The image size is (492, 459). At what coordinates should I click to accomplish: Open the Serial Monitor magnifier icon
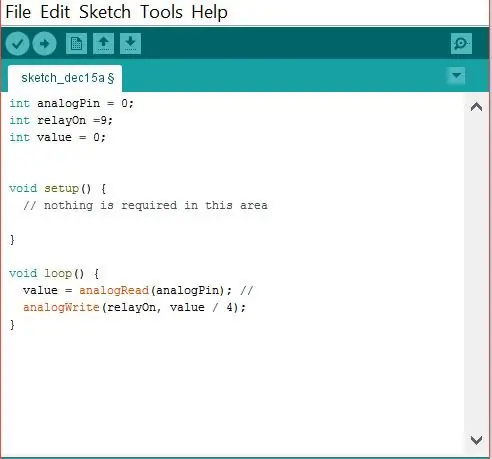click(x=461, y=43)
